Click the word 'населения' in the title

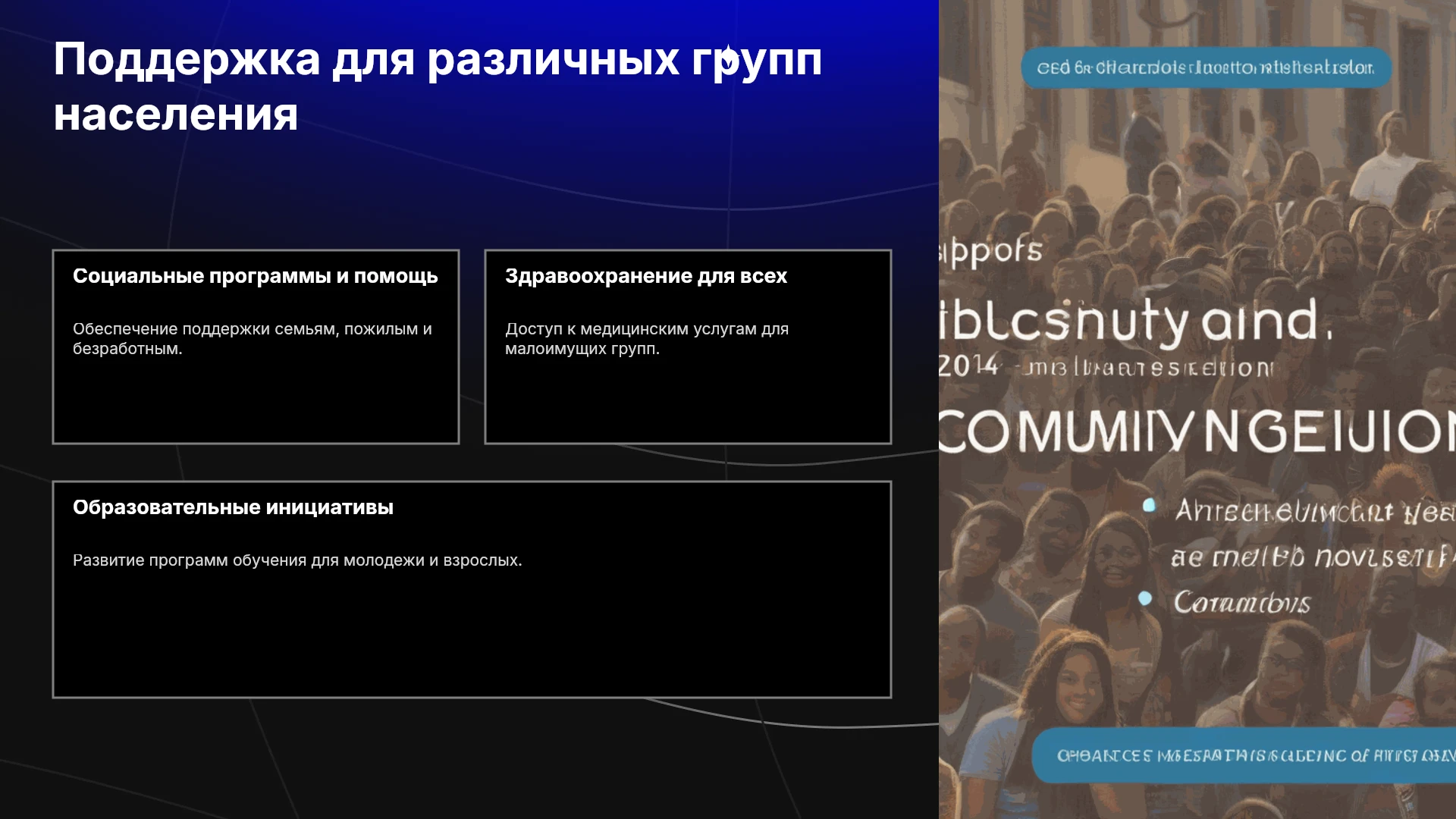tap(176, 115)
